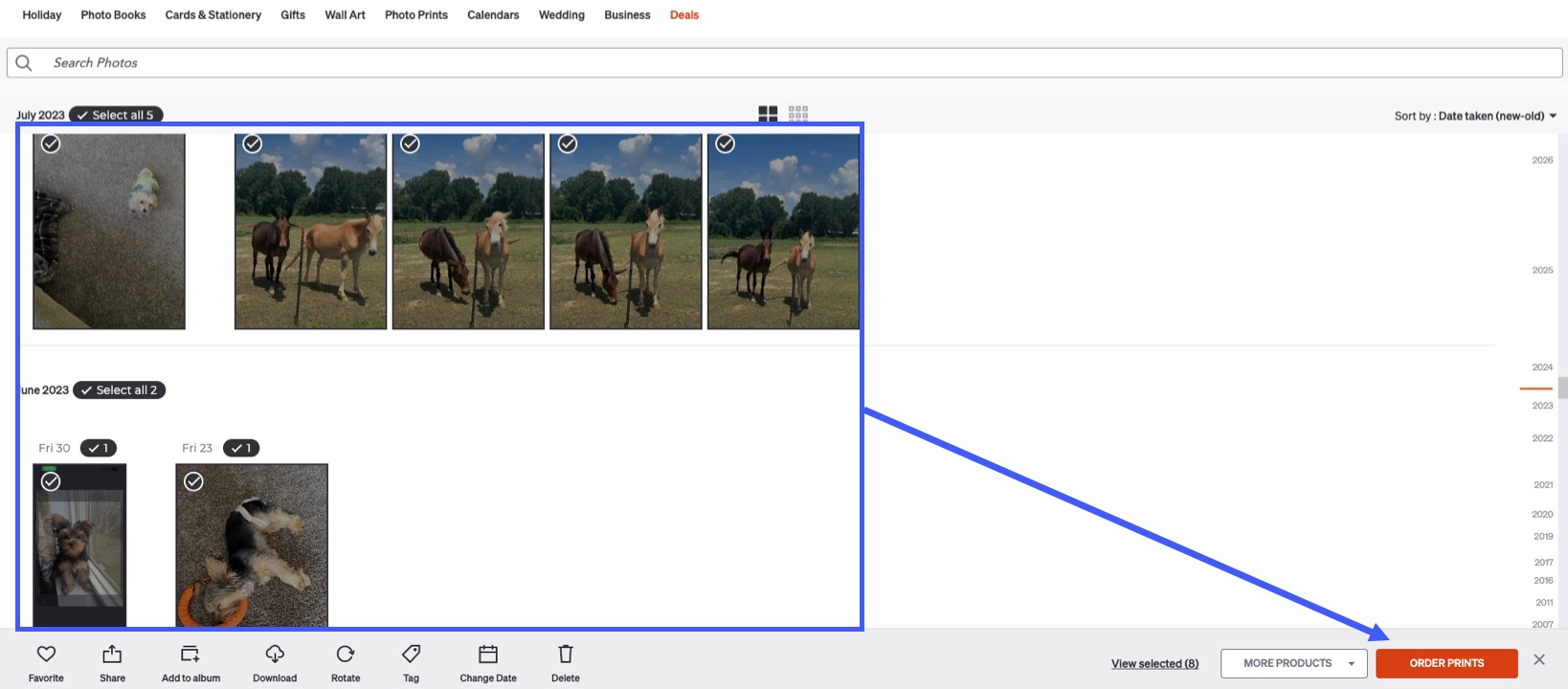
Task: Click the Share icon
Action: point(112,655)
